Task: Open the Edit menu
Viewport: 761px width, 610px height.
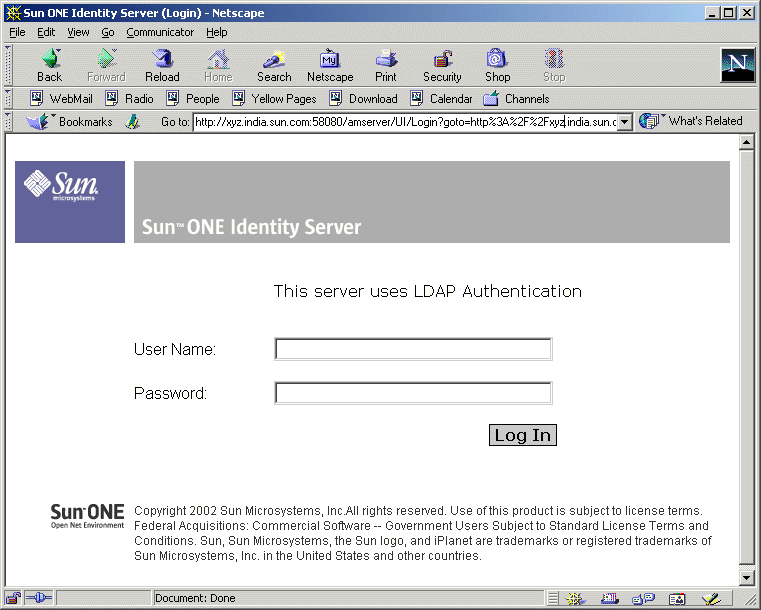Action: click(46, 32)
